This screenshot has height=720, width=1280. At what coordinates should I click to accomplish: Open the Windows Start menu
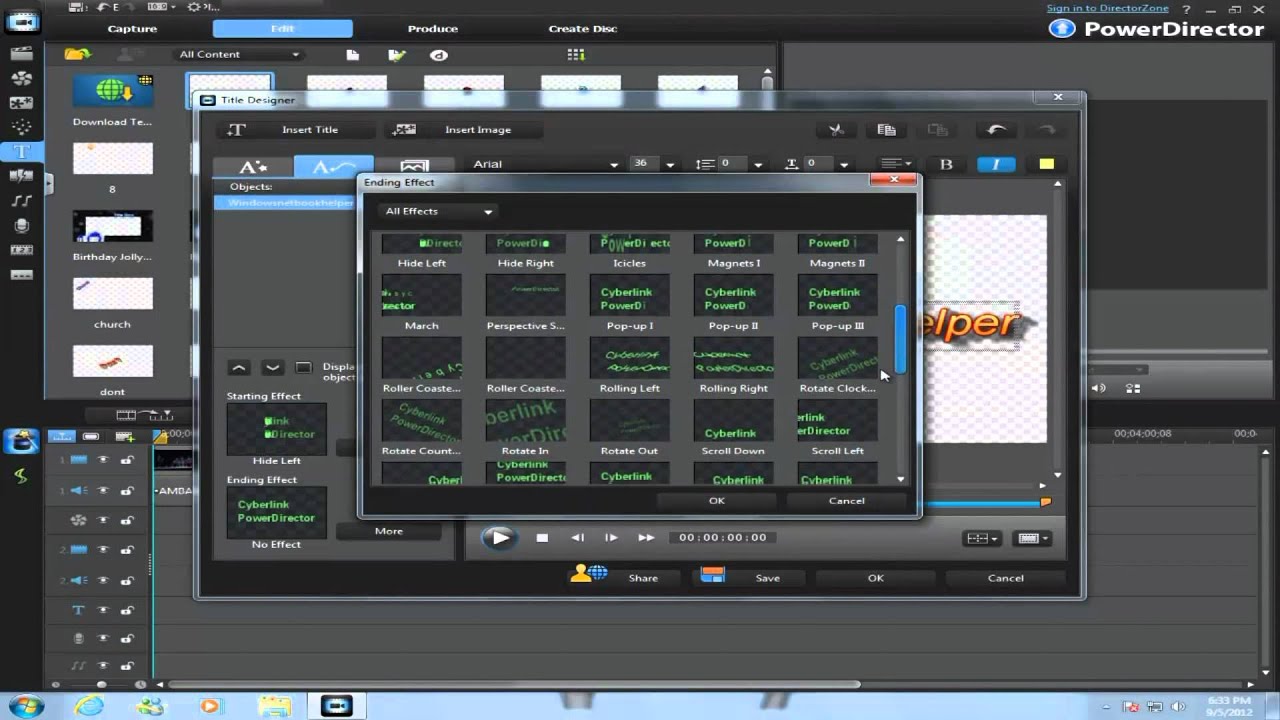(24, 706)
